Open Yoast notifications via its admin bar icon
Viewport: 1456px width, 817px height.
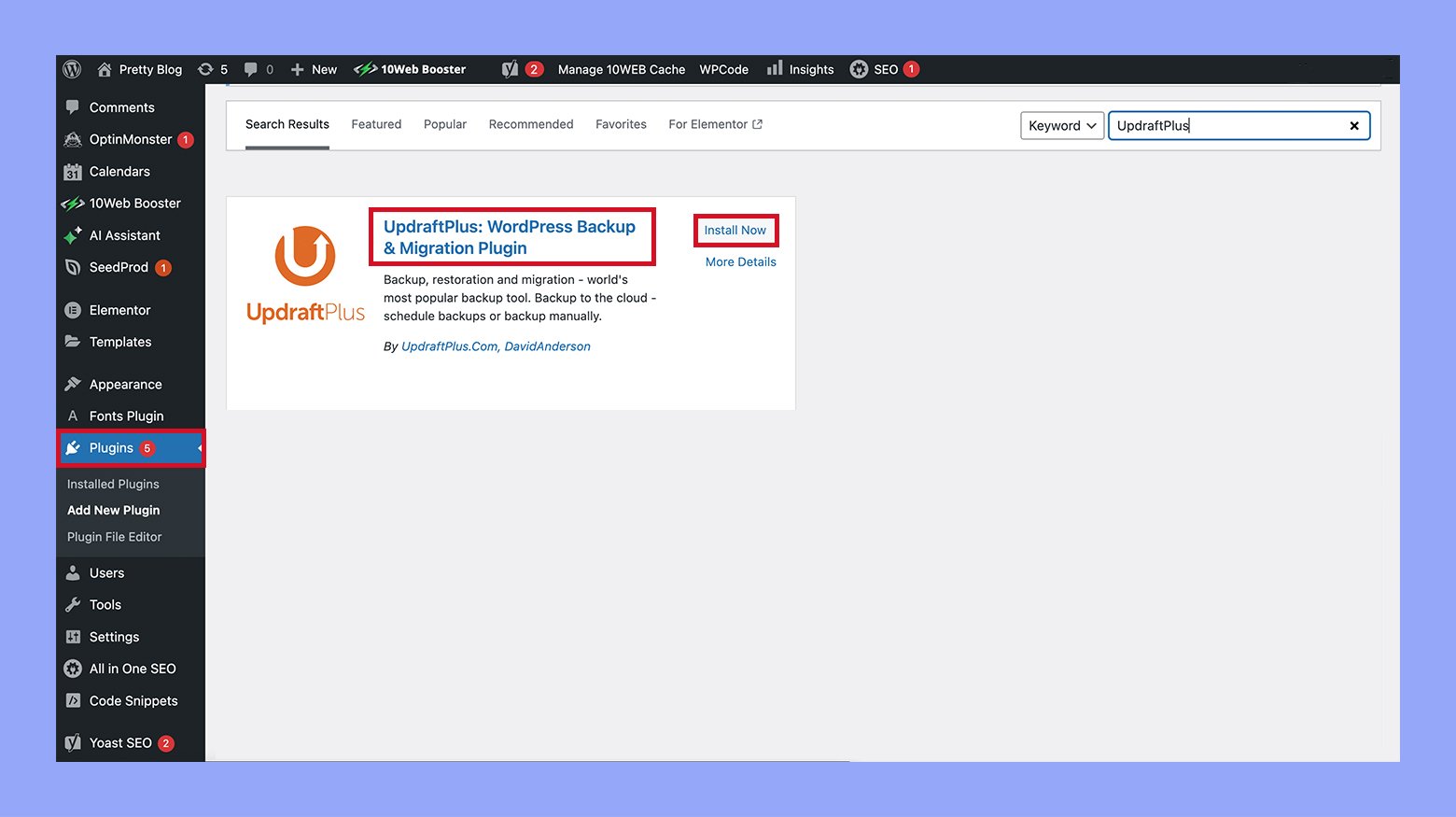pyautogui.click(x=510, y=69)
